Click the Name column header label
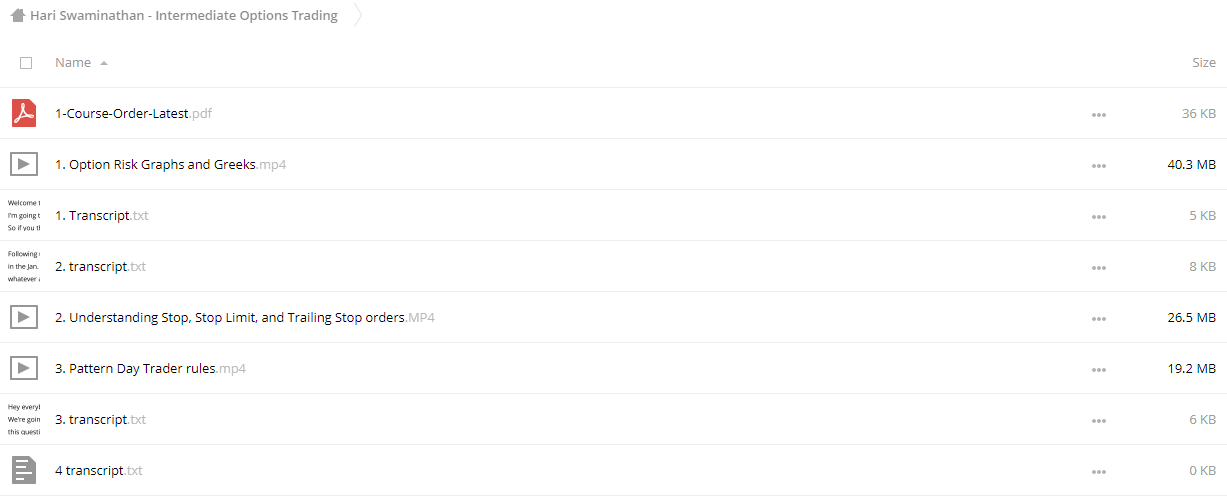The width and height of the screenshot is (1227, 501). (x=73, y=62)
